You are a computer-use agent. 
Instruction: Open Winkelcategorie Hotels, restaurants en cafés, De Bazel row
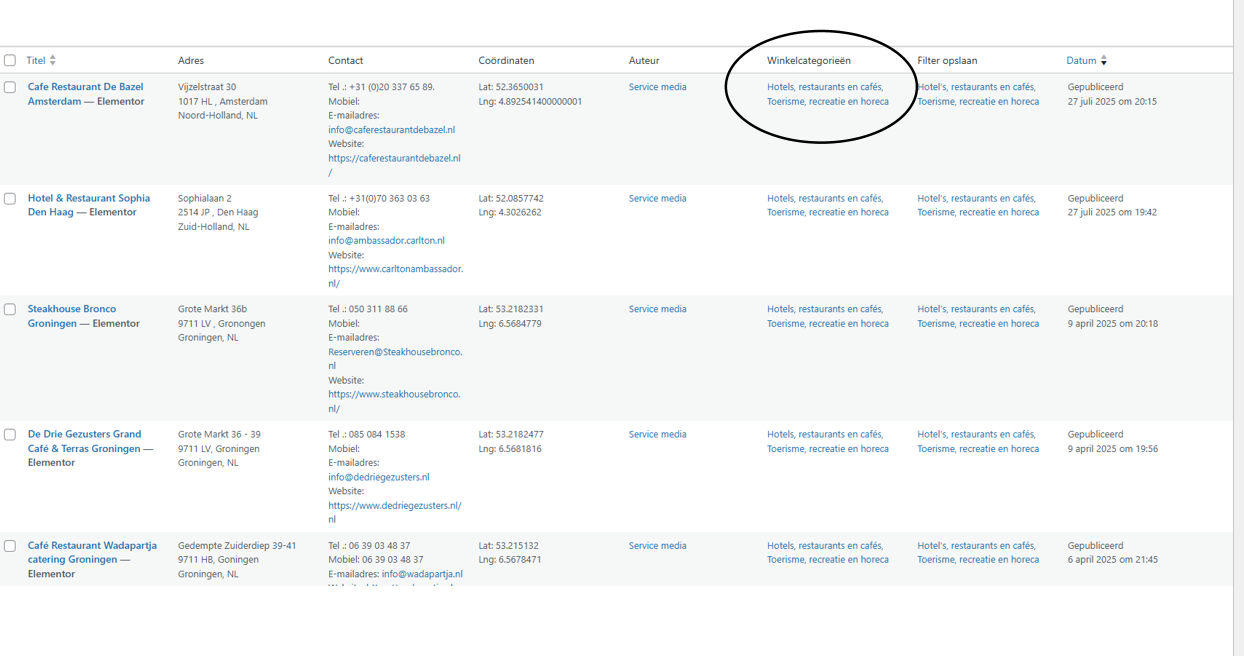(x=825, y=87)
